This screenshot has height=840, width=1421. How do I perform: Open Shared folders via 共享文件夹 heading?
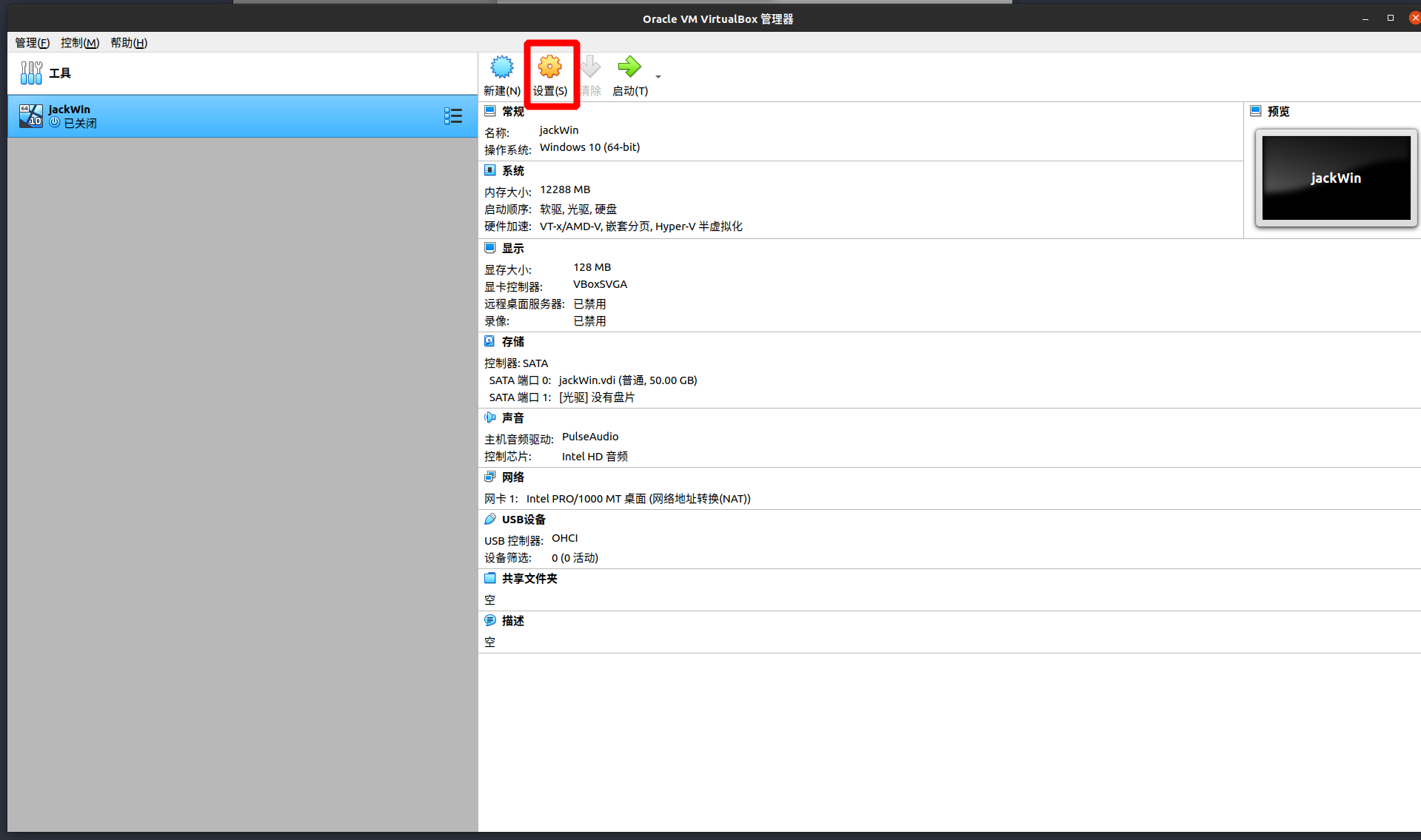tap(529, 579)
